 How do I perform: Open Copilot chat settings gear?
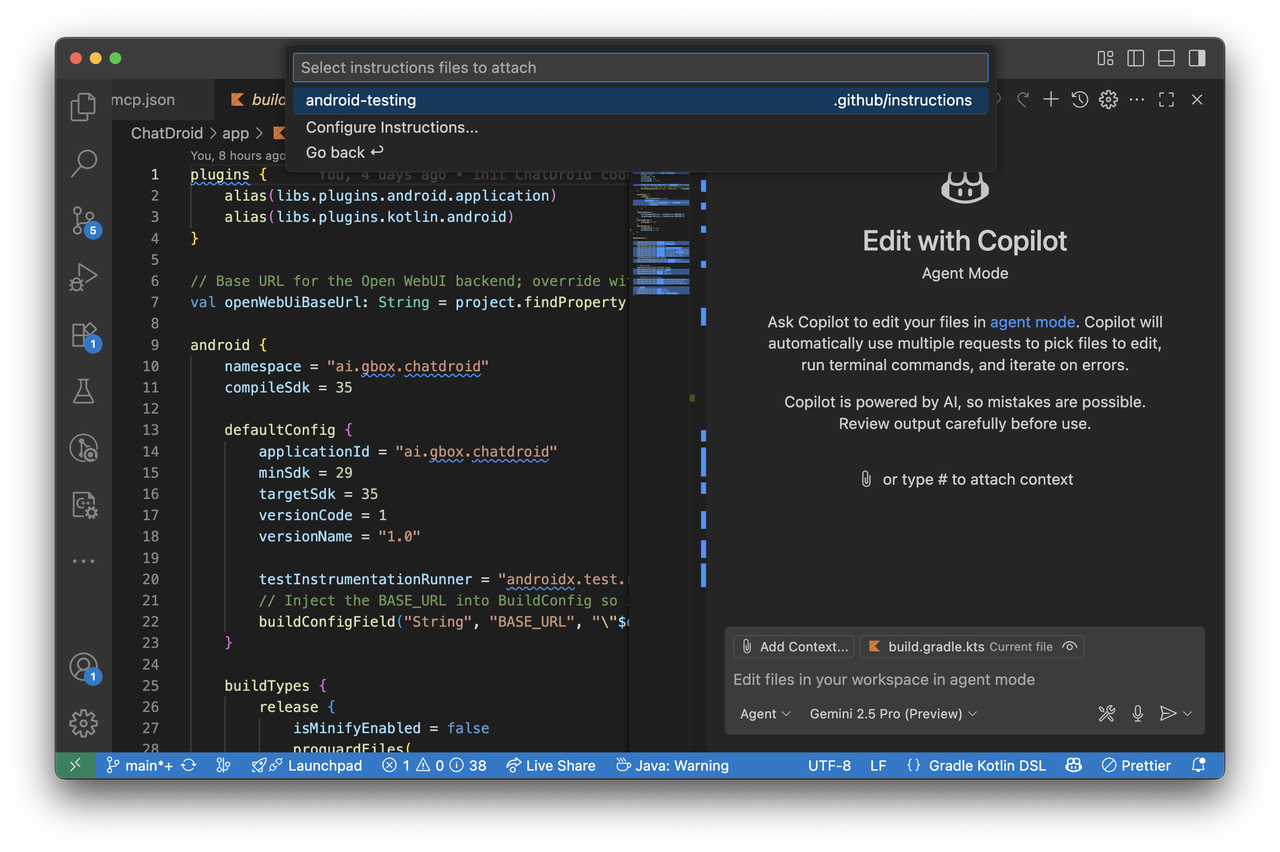pos(1108,99)
